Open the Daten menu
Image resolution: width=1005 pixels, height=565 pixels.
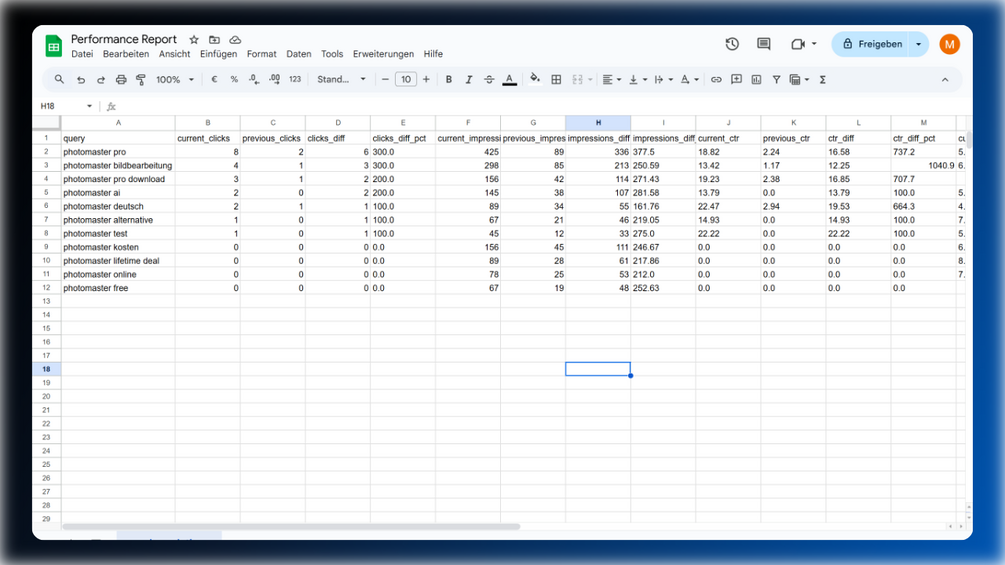coord(299,54)
